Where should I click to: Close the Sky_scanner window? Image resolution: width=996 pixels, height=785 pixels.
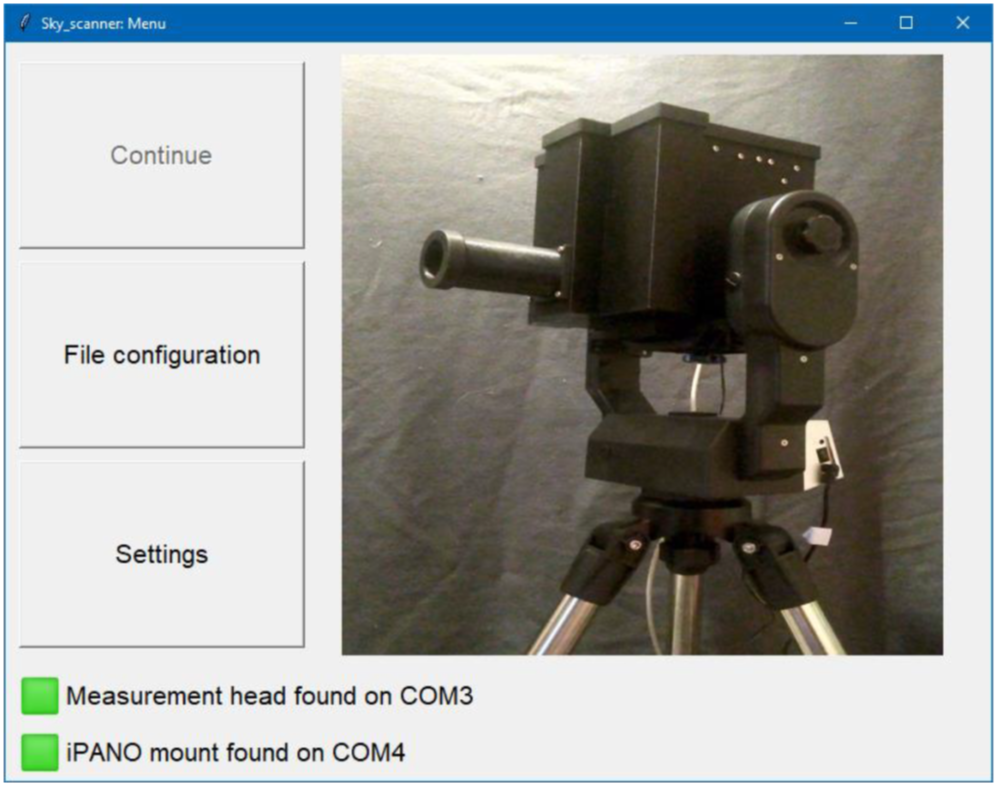click(962, 23)
